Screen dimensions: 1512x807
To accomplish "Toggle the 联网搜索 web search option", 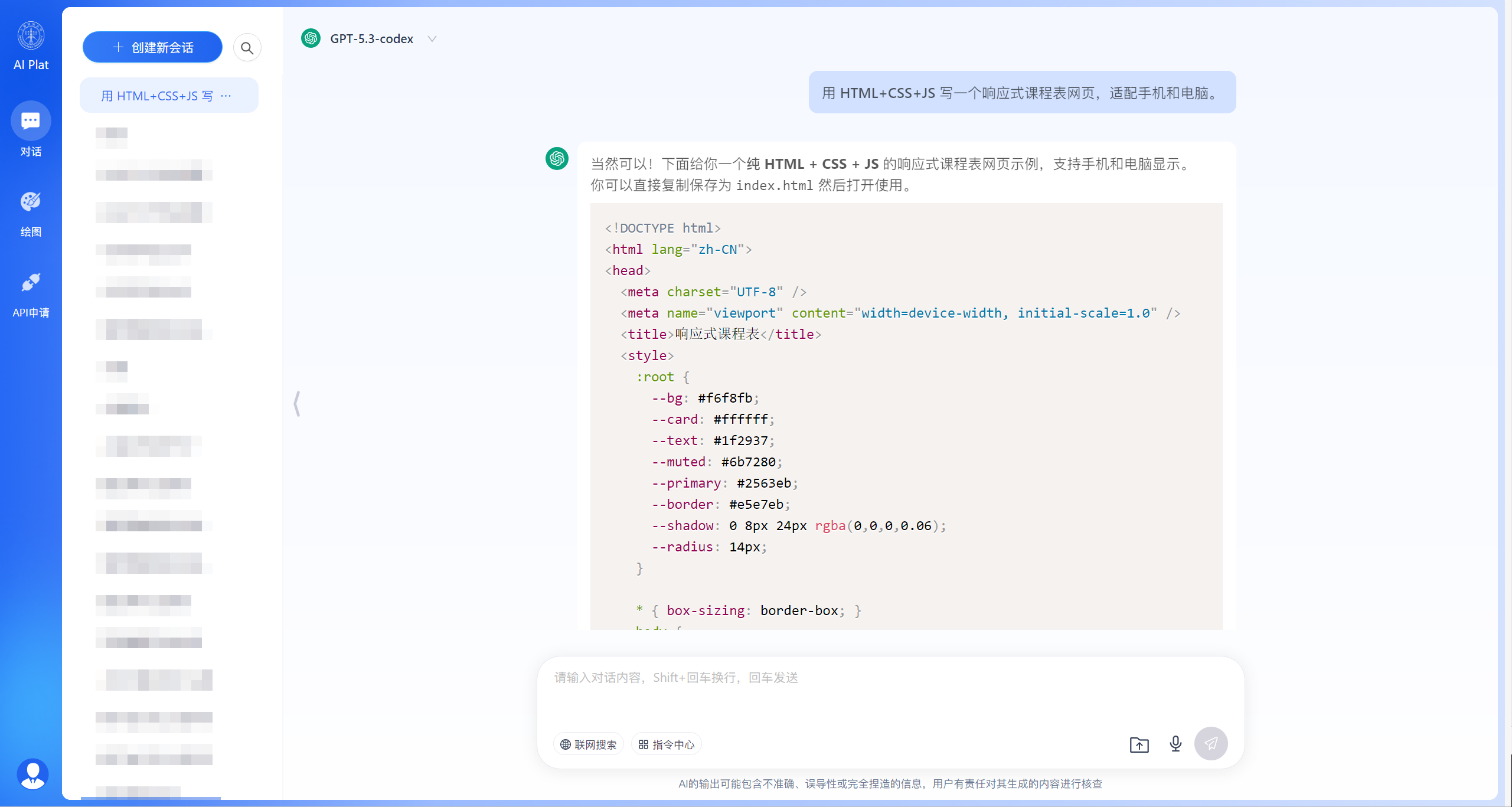I will click(589, 744).
